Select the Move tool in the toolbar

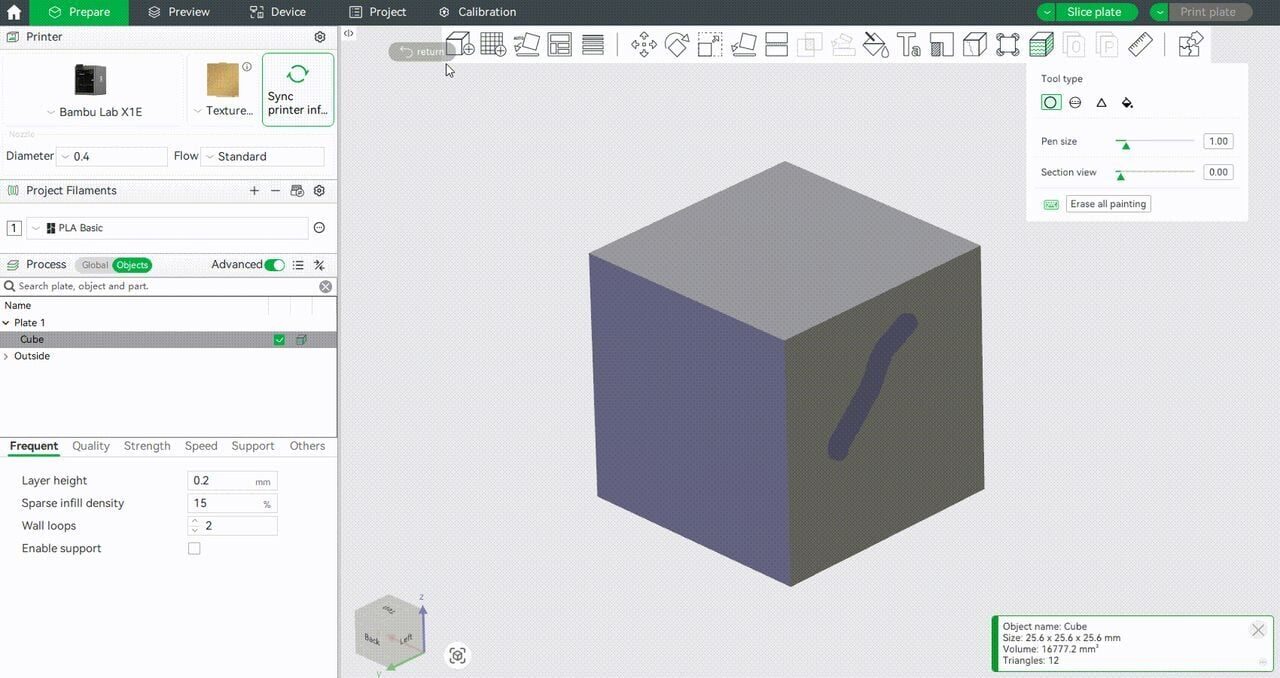click(x=643, y=45)
